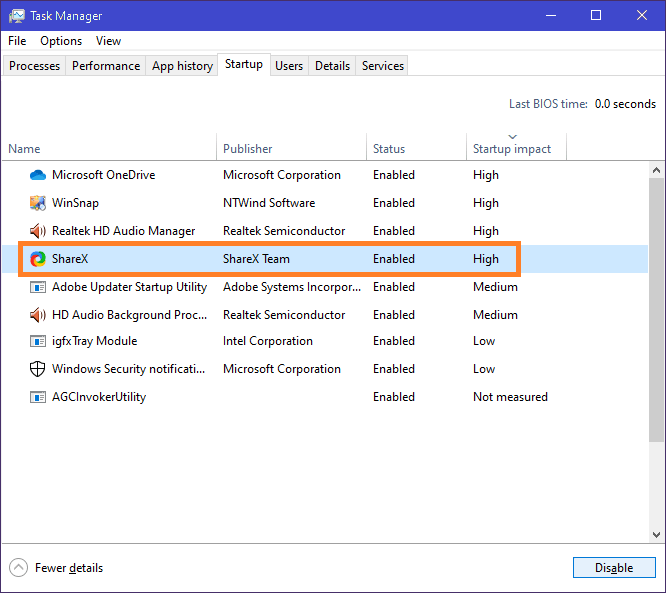Switch to the Services tab
The height and width of the screenshot is (593, 666).
tap(383, 66)
